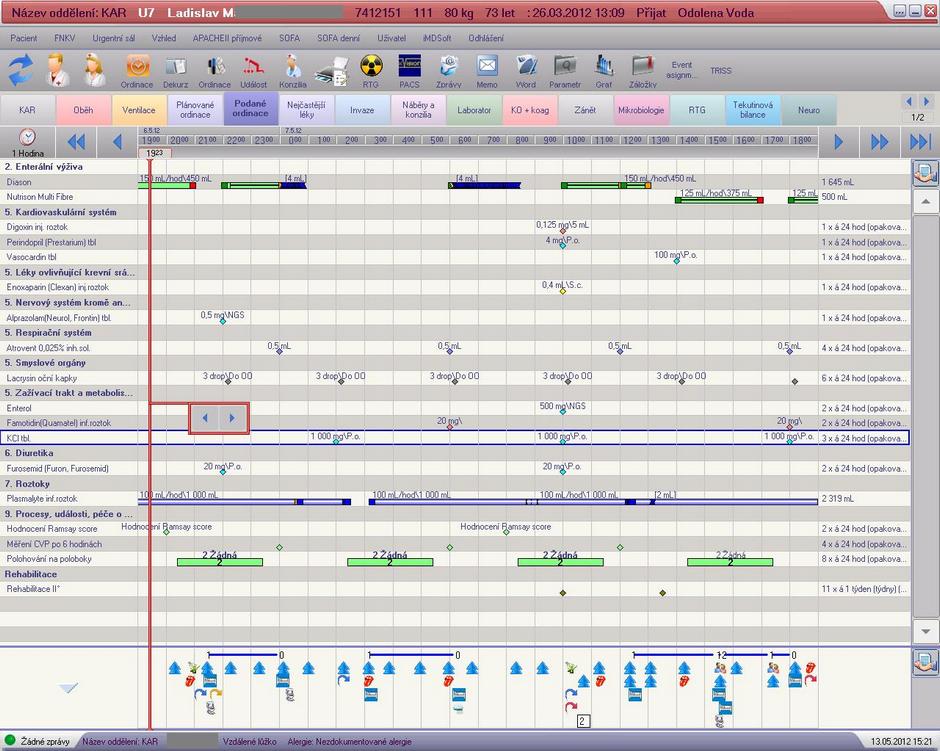Viewport: 940px width, 751px height.
Task: Open PACS viewer from toolbar
Action: click(409, 69)
